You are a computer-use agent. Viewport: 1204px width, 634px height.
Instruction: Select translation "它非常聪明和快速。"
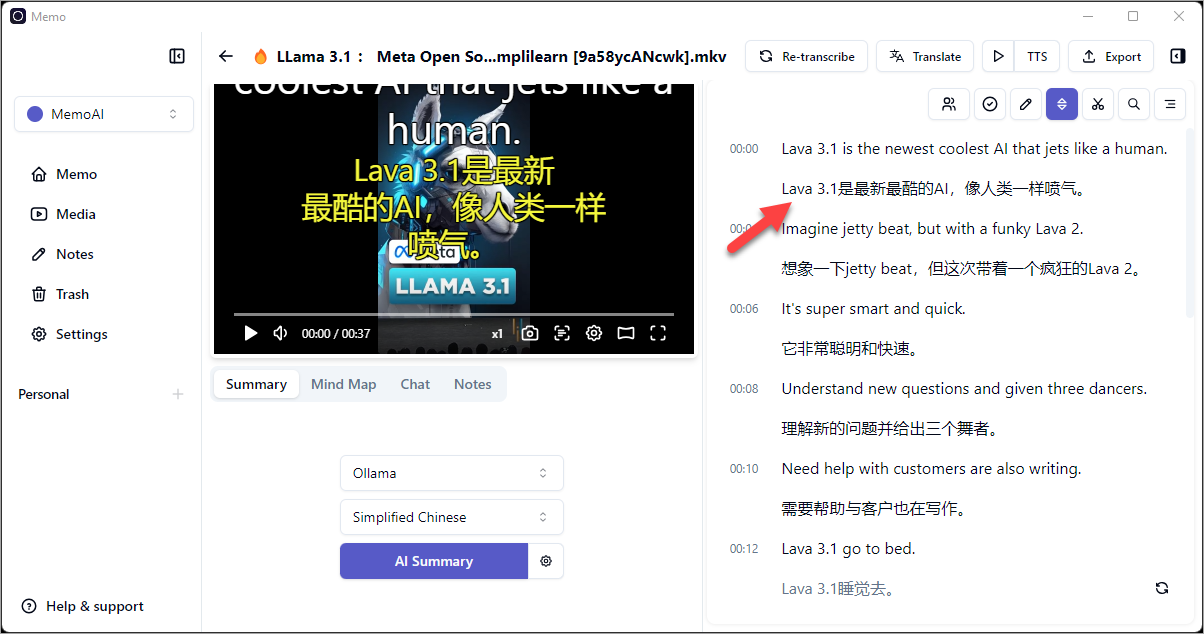pos(850,349)
